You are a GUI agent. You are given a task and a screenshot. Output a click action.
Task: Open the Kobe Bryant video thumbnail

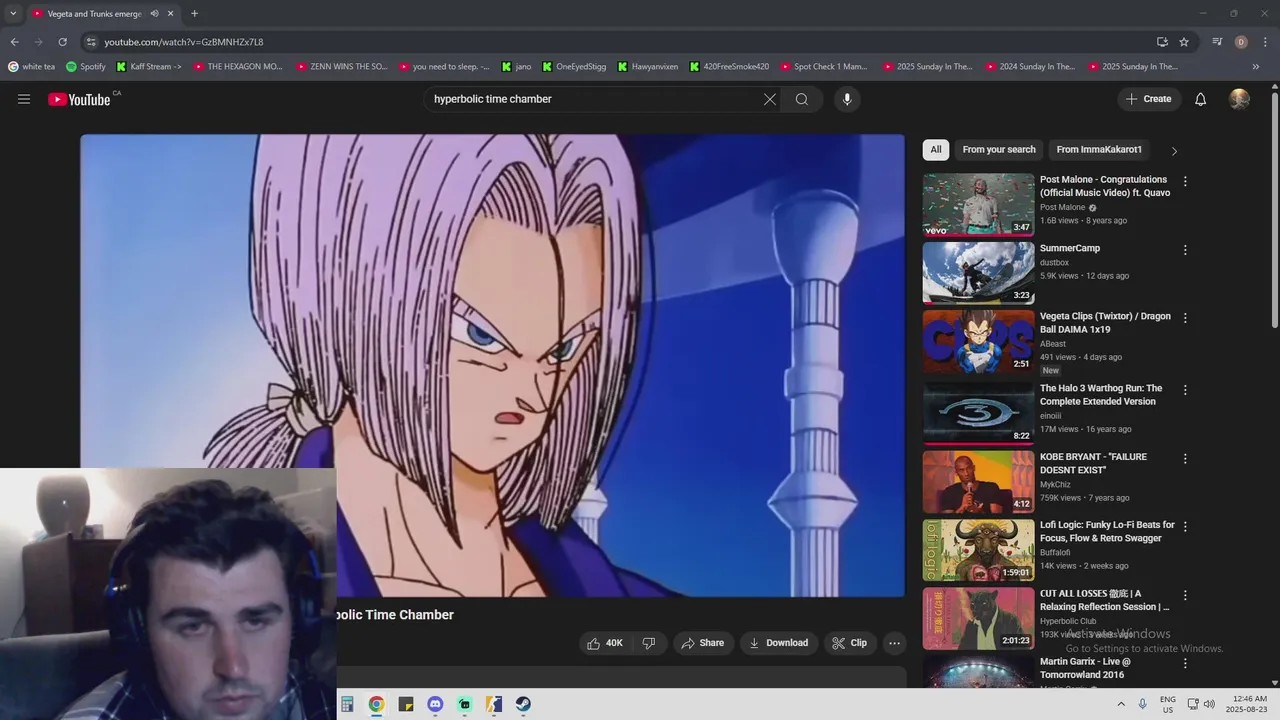click(978, 481)
